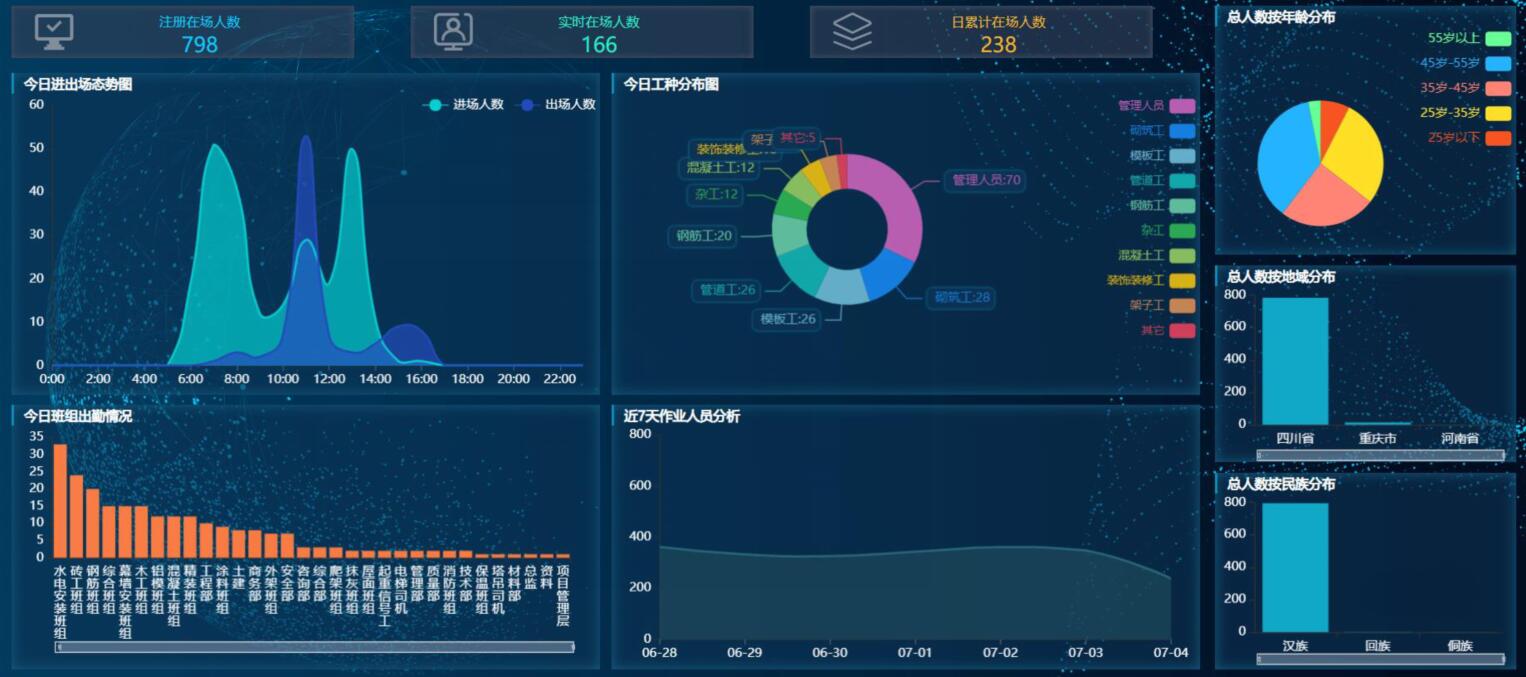1526x677 pixels.
Task: Click the 管理人员:70 donut label
Action: 984,181
